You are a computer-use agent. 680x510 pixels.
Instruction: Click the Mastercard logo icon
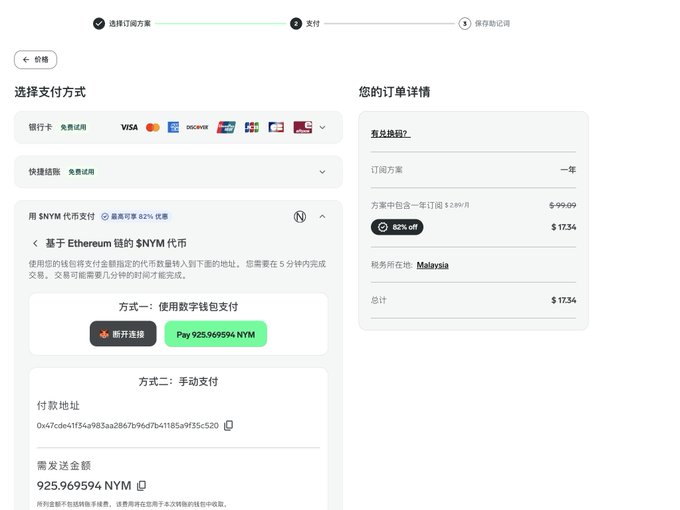pyautogui.click(x=153, y=128)
